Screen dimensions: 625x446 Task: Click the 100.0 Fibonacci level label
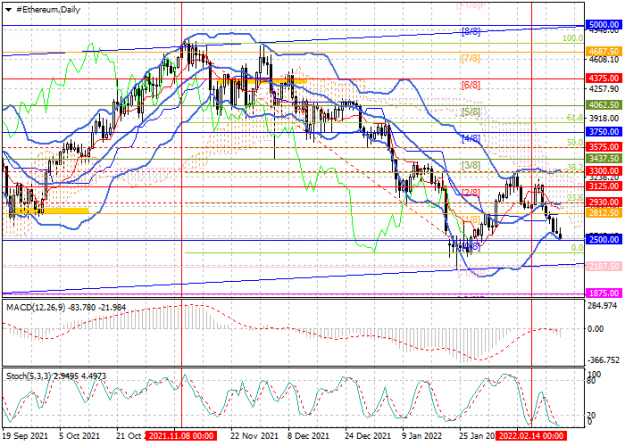pos(573,38)
